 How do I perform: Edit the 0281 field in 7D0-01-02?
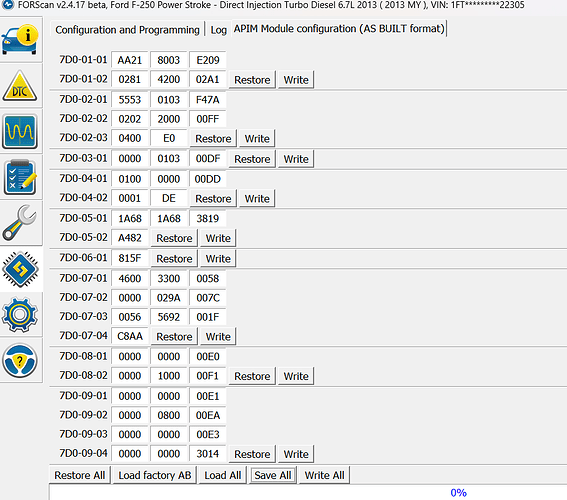coord(130,80)
